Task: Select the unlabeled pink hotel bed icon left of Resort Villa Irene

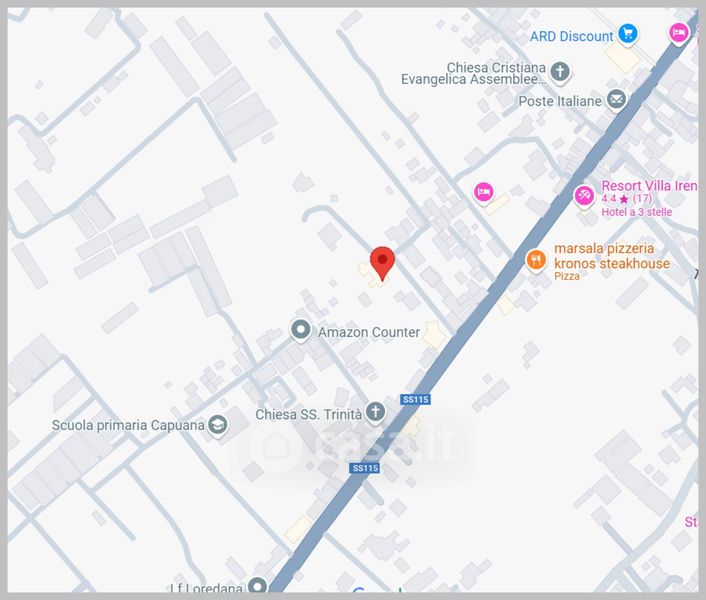Action: pos(483,191)
